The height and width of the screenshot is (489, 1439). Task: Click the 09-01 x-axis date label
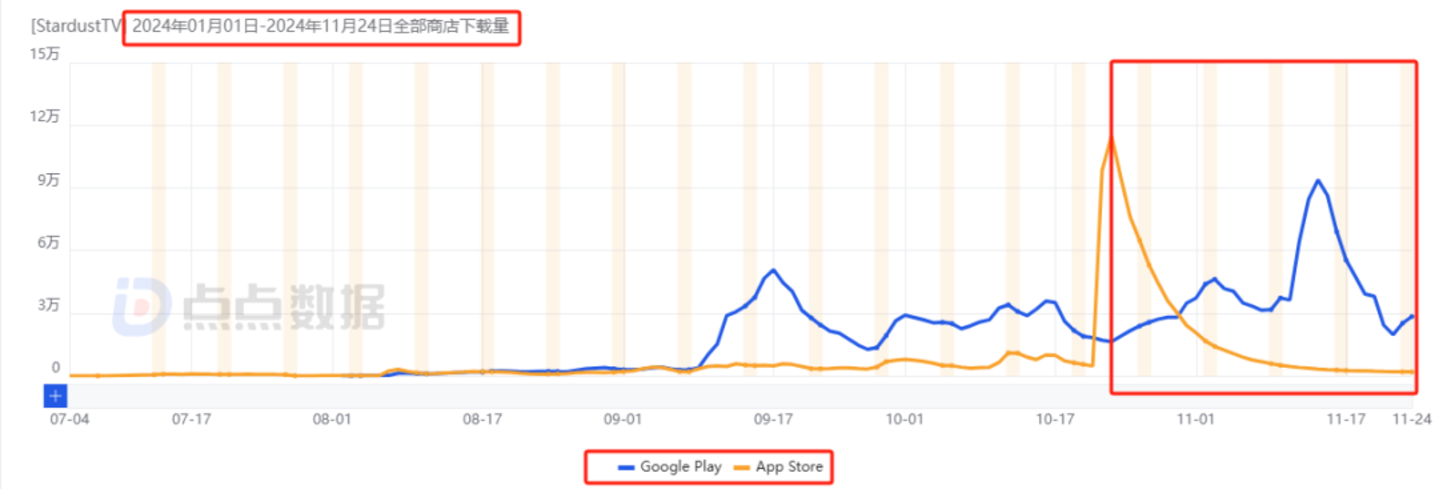click(x=621, y=418)
